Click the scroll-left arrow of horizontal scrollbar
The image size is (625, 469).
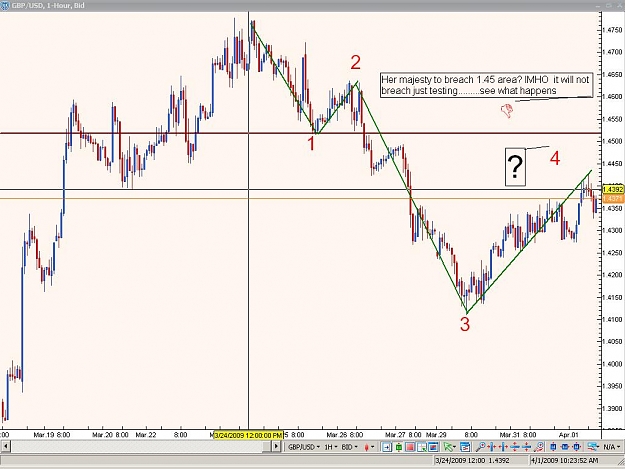click(x=5, y=447)
